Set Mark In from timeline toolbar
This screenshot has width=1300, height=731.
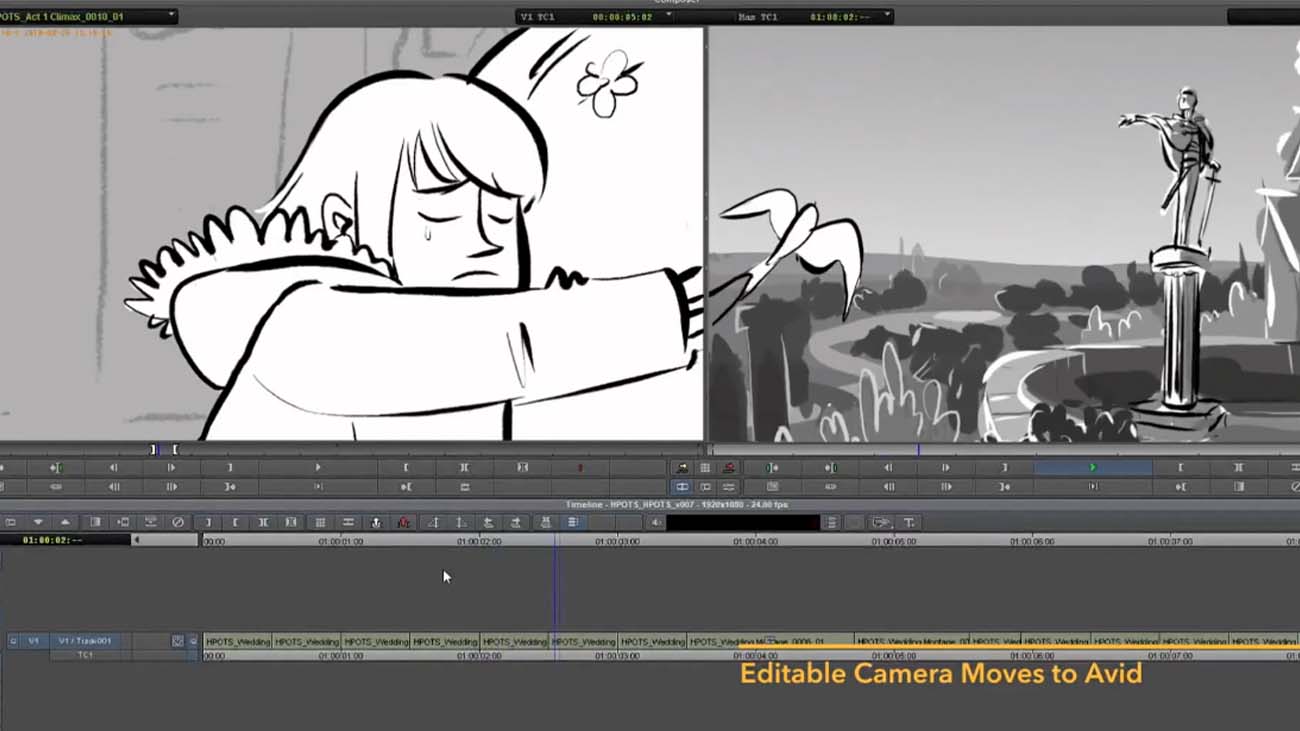point(235,522)
